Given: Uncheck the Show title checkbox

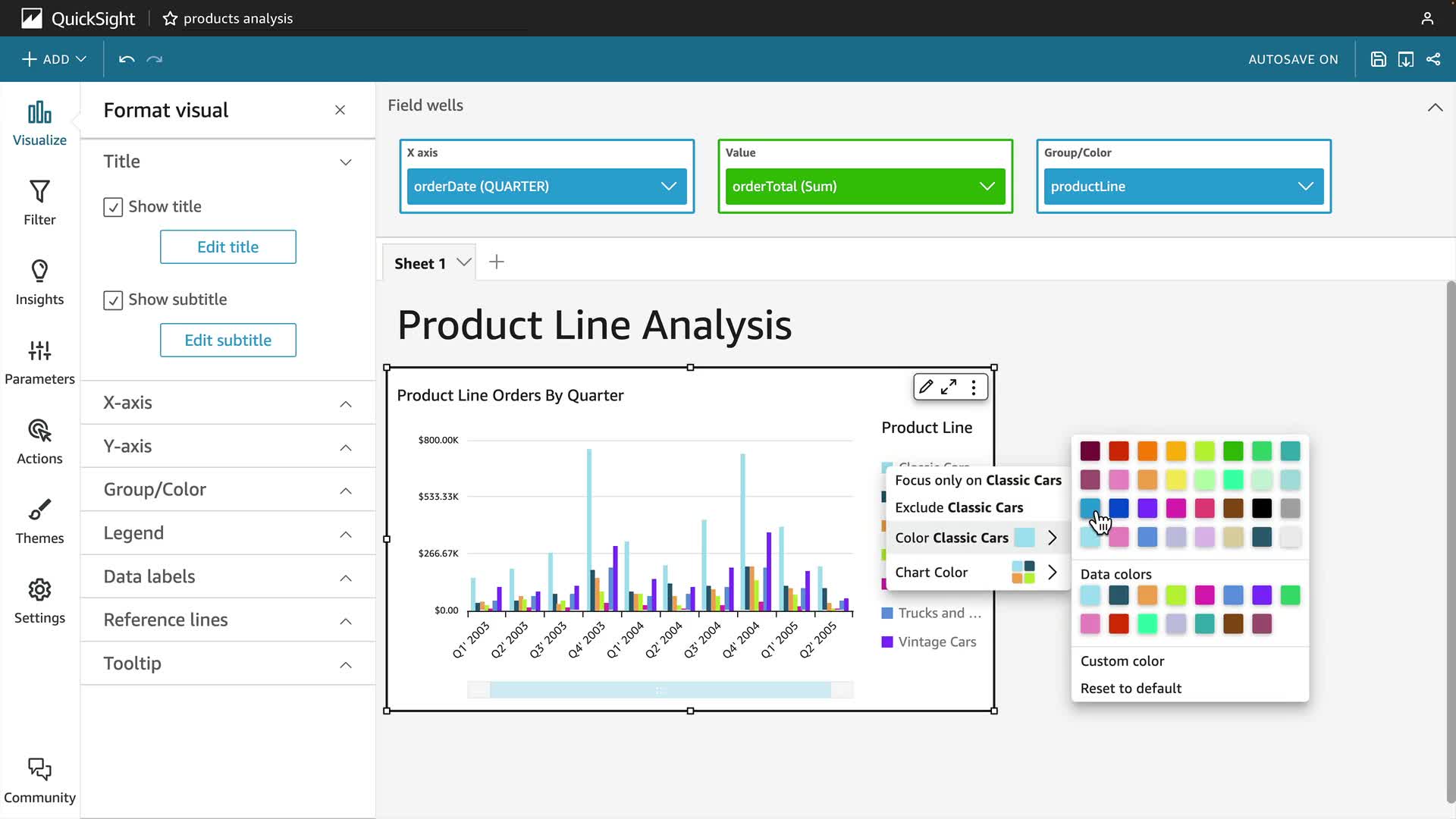Looking at the screenshot, I should tap(113, 207).
